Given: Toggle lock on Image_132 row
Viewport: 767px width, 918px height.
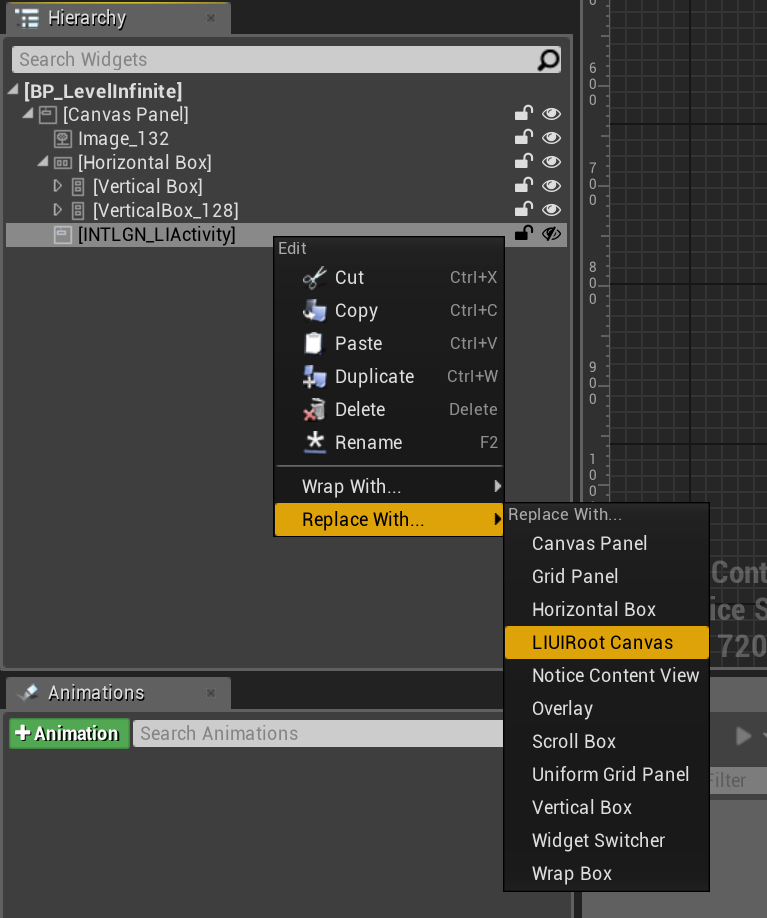Looking at the screenshot, I should [x=523, y=138].
